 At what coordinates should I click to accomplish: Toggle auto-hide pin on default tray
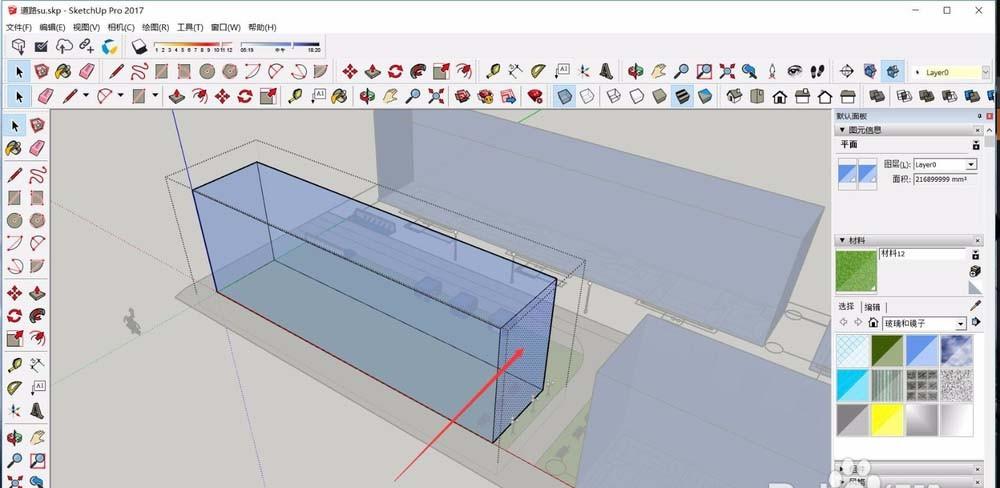pyautogui.click(x=980, y=116)
